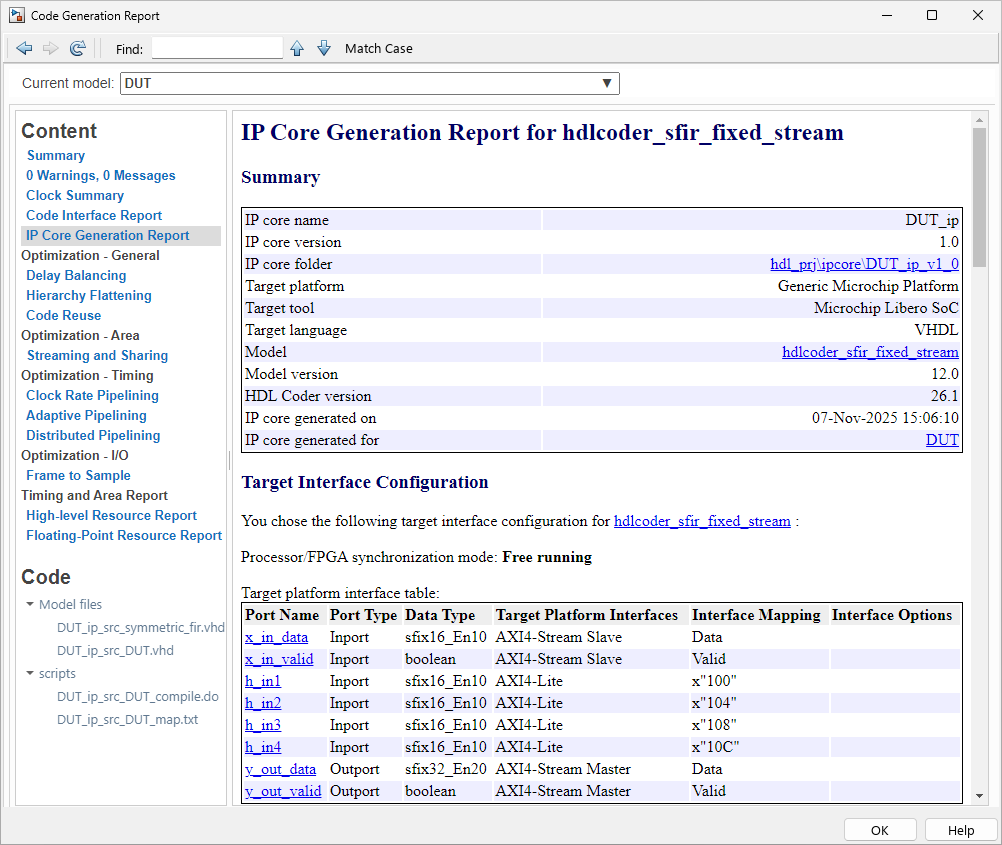Collapse the scripts tree
Image resolution: width=1002 pixels, height=845 pixels.
(29, 673)
